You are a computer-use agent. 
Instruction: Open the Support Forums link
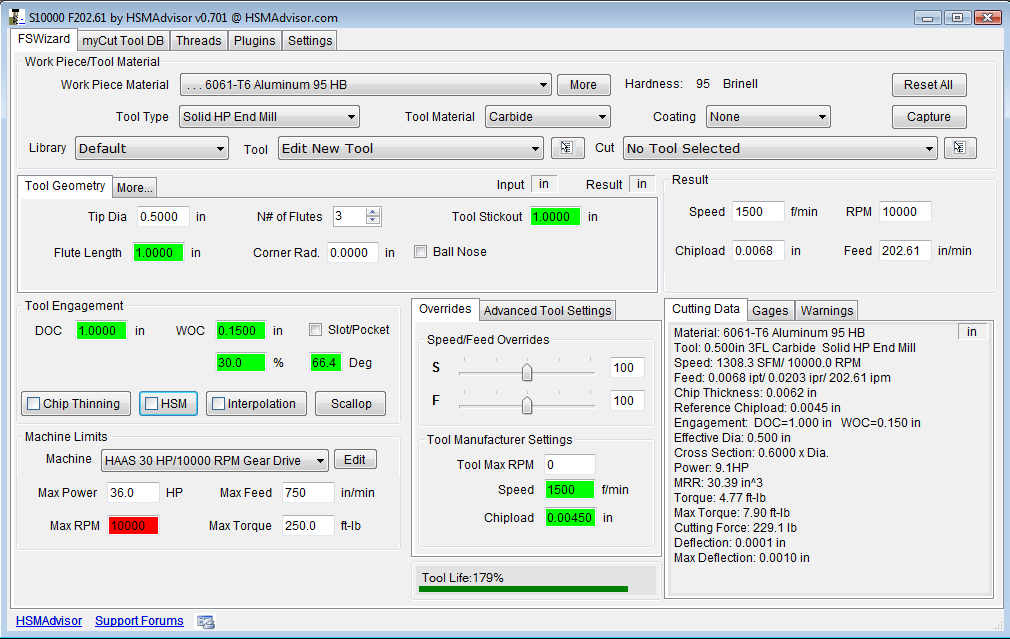click(x=139, y=621)
